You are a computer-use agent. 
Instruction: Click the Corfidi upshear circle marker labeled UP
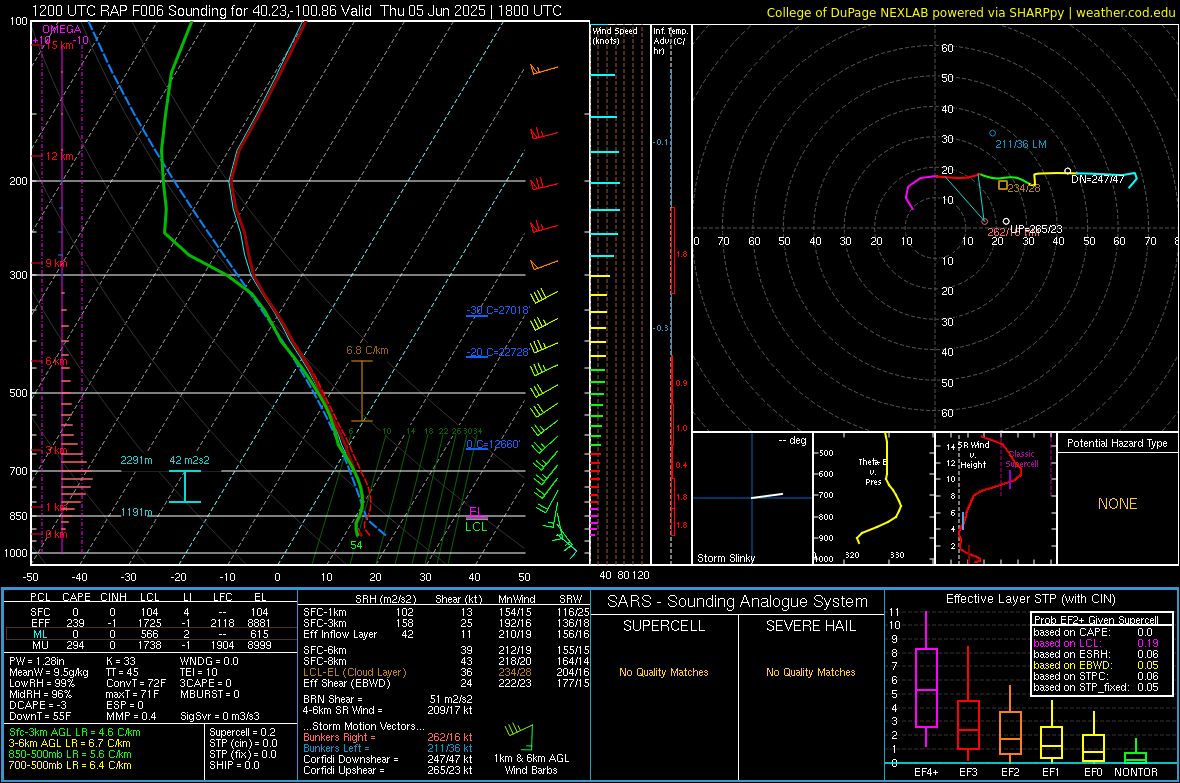pyautogui.click(x=1006, y=222)
